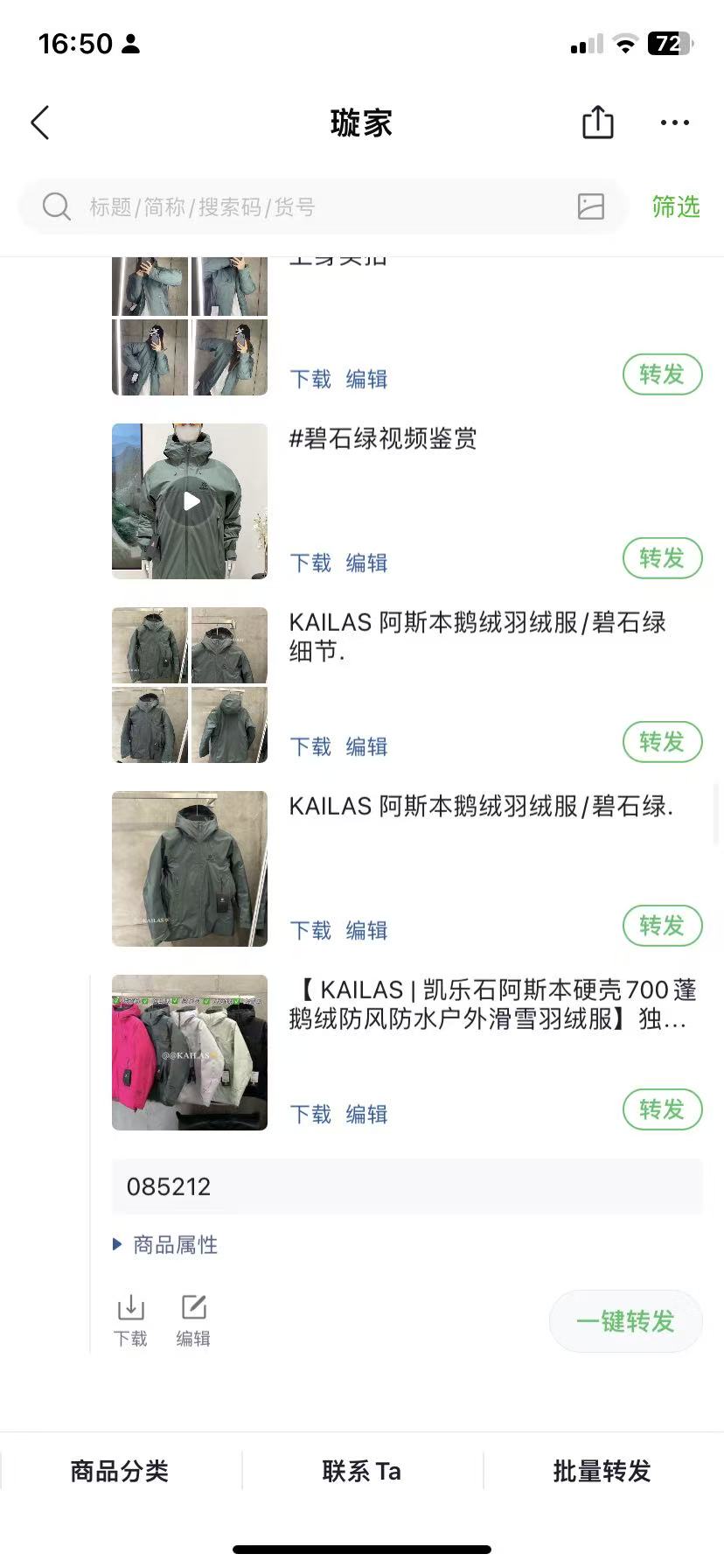Open the 批量转发 bottom tab
The image size is (724, 1568).
602,1471
